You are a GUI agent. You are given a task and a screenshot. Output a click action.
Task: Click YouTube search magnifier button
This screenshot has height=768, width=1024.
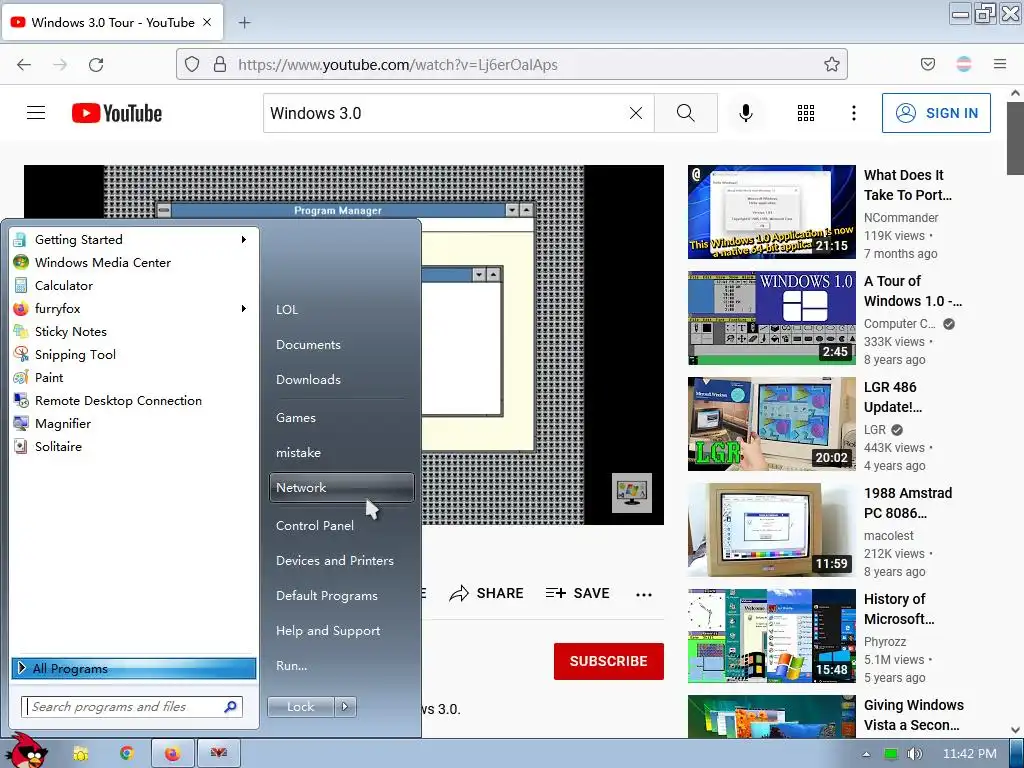pos(686,113)
